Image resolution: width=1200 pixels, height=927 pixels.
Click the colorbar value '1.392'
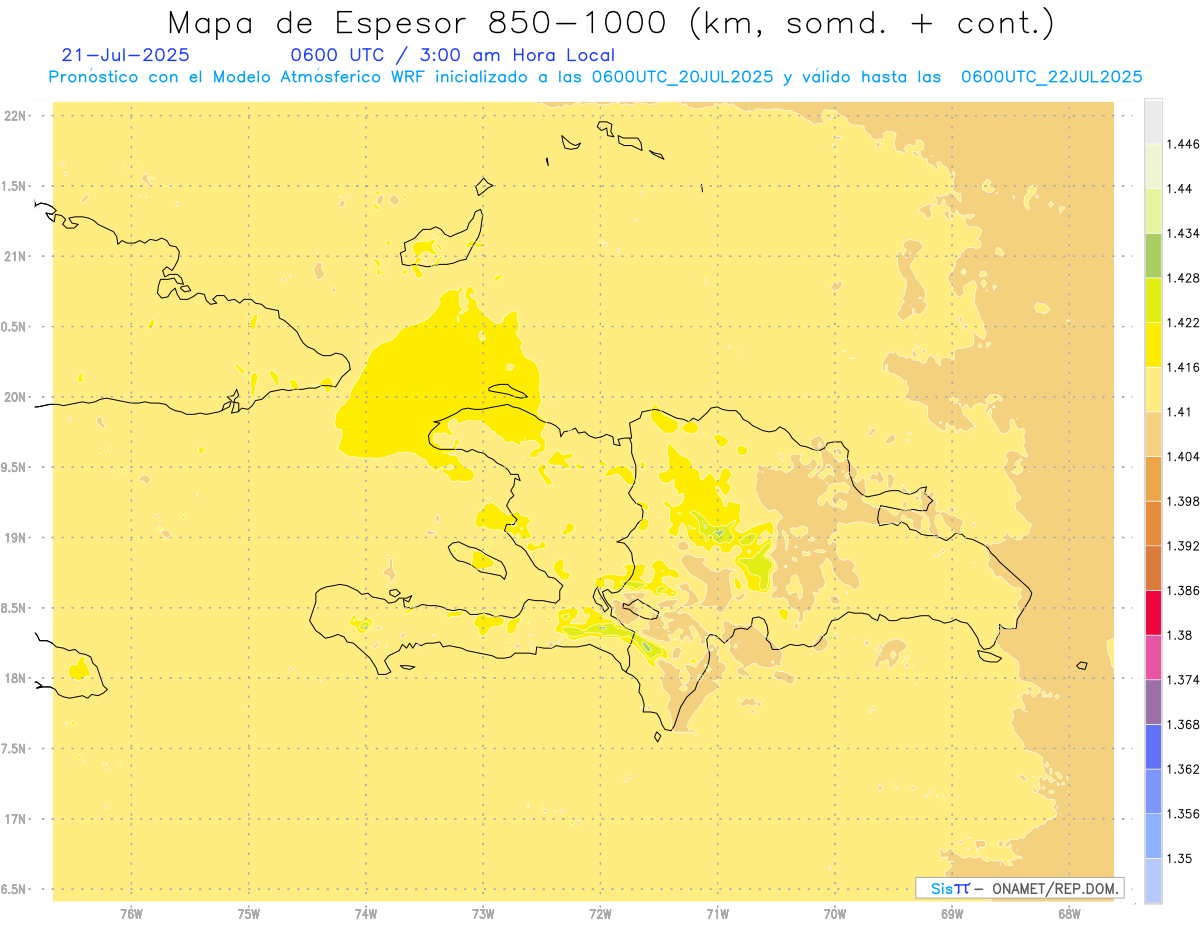1182,546
